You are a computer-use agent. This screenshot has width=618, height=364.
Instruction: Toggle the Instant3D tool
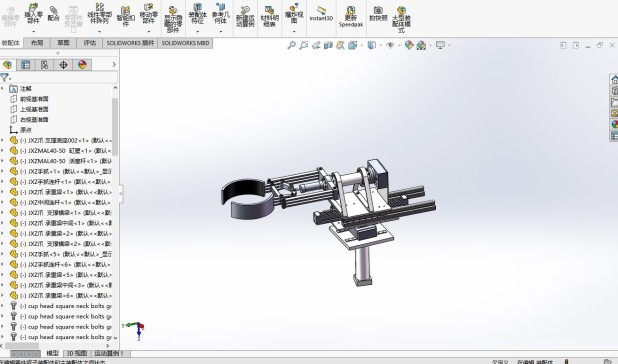click(321, 14)
